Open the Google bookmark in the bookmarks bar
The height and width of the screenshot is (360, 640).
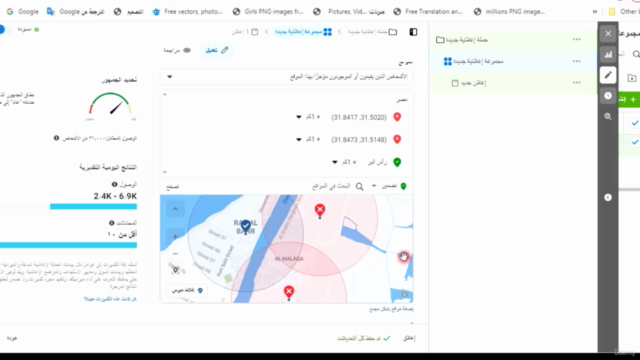click(x=22, y=11)
